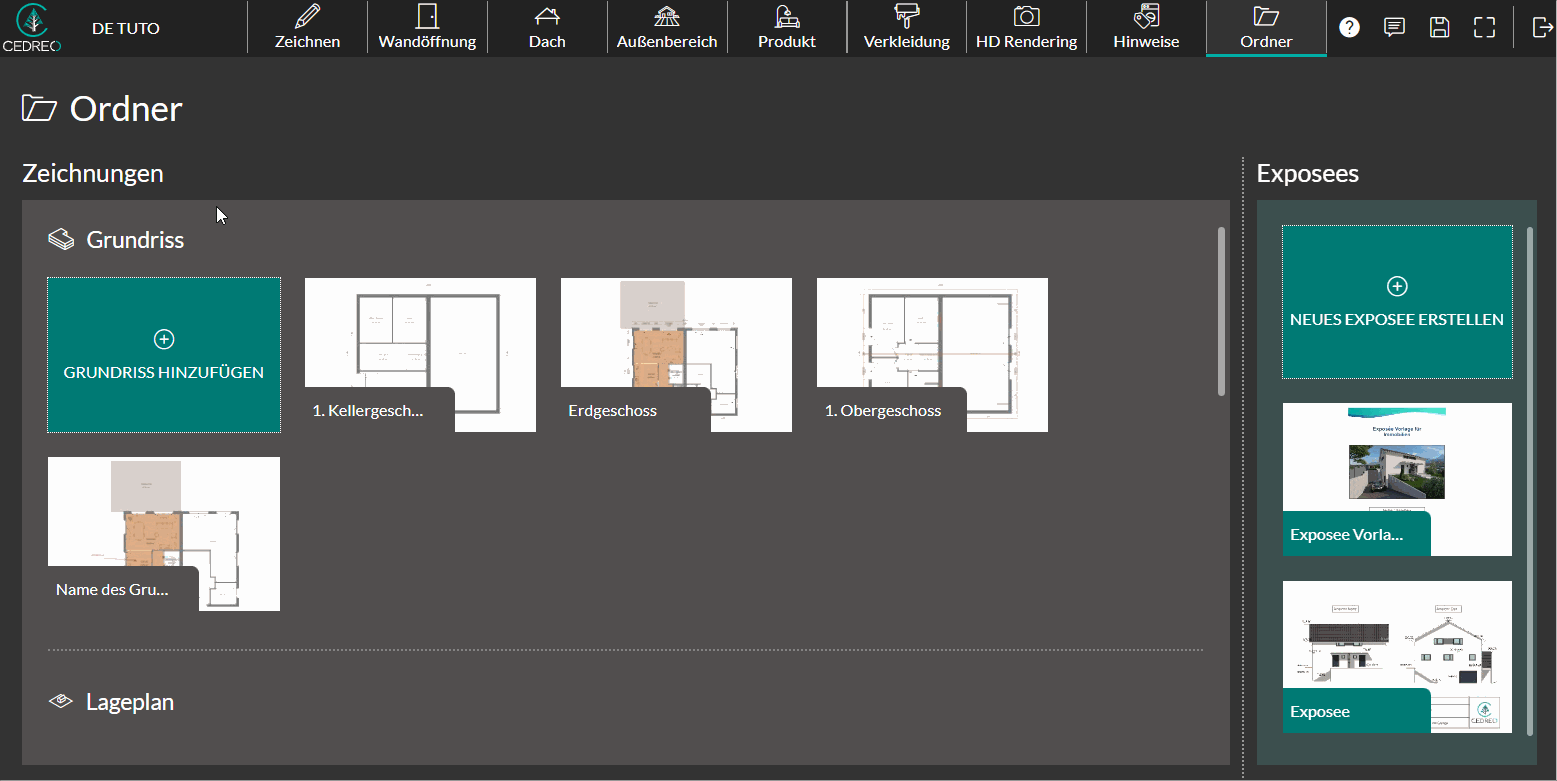Viewport: 1557px width, 781px height.
Task: Switch to the Ordner tab
Action: point(1266,27)
